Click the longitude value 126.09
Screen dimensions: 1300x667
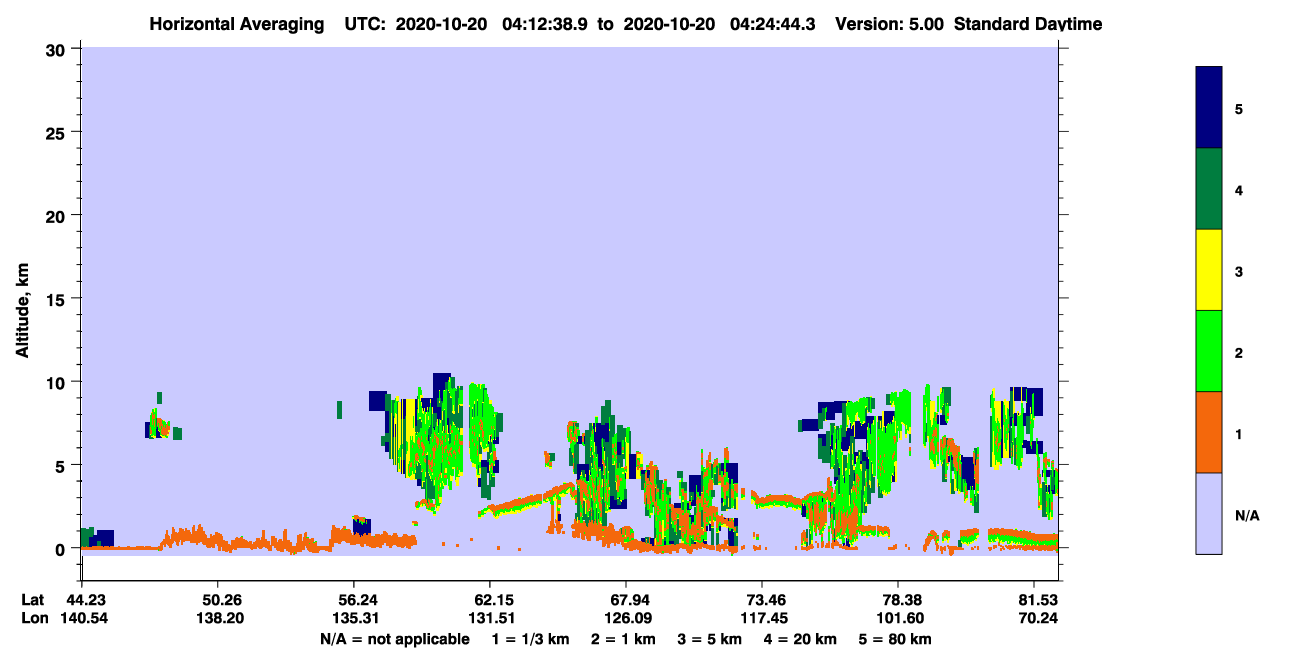[626, 618]
